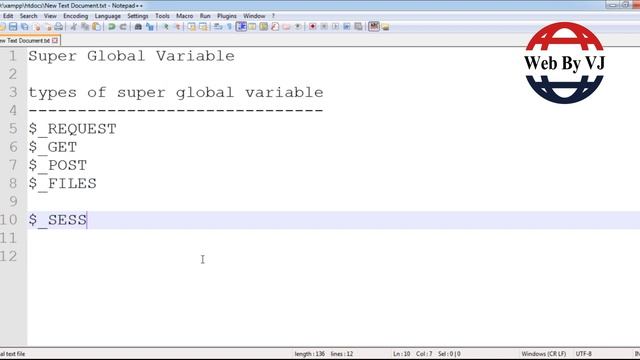Click the $_POST line
Viewport: 640px width, 360px height.
coord(58,166)
